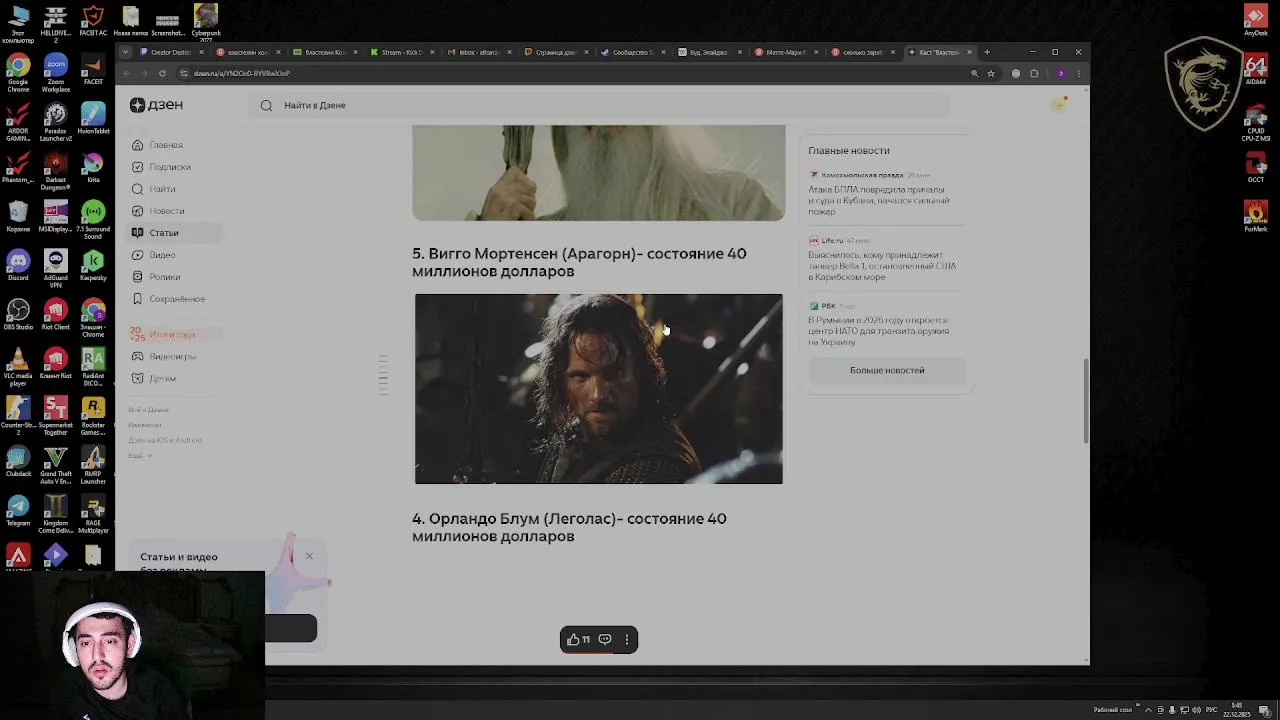Image resolution: width=1280 pixels, height=720 pixels.
Task: Open VLC media player desktop icon
Action: 18,367
